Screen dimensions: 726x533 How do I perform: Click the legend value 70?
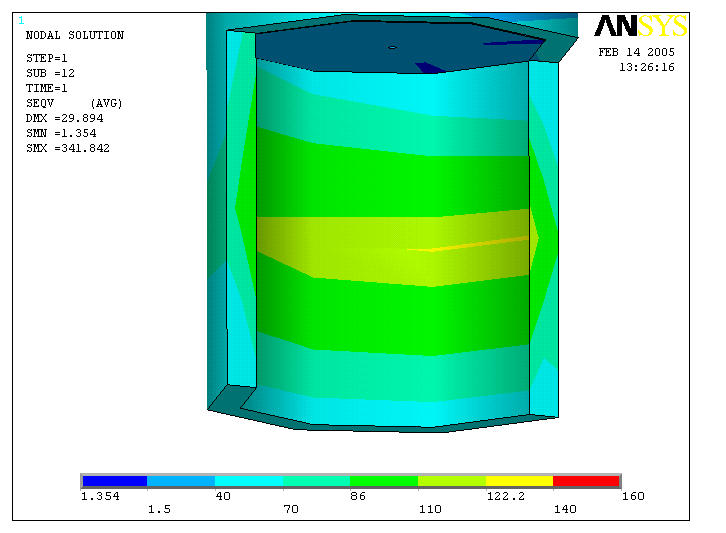click(x=291, y=509)
